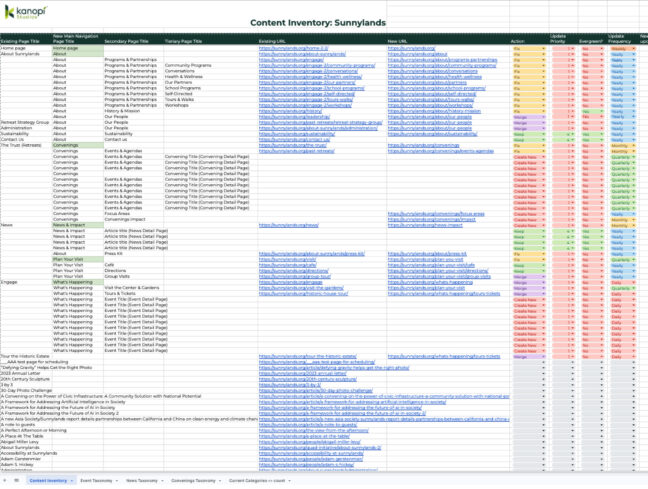Select the A Place At The Table cell
Screen dimensions: 648x489
pyautogui.click(x=26, y=436)
